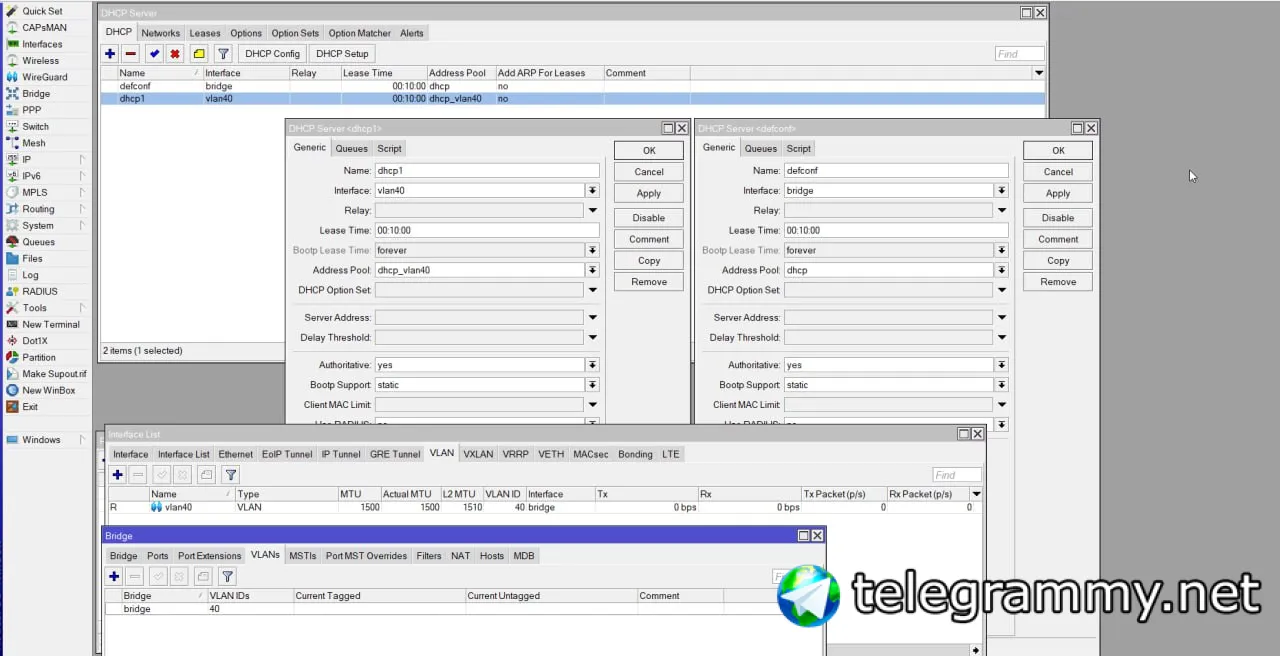
Task: Click Lease Time field in defconf dialog
Action: point(896,231)
